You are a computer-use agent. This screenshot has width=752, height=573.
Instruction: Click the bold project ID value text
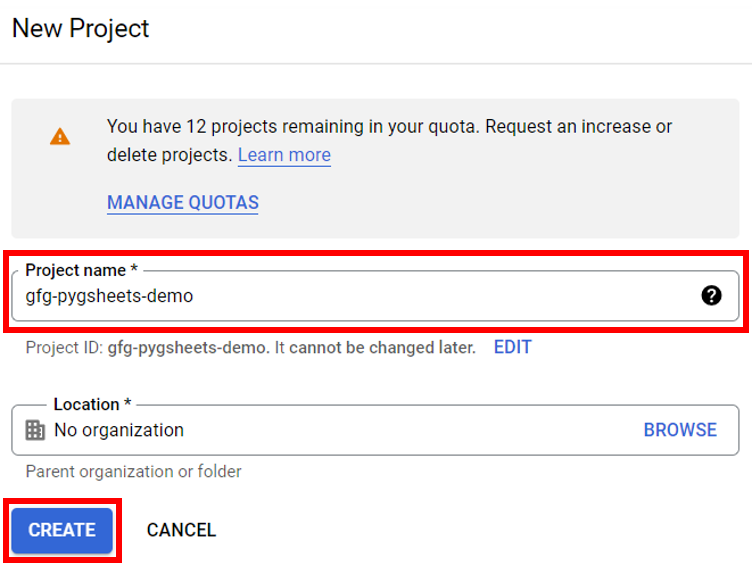[x=187, y=348]
